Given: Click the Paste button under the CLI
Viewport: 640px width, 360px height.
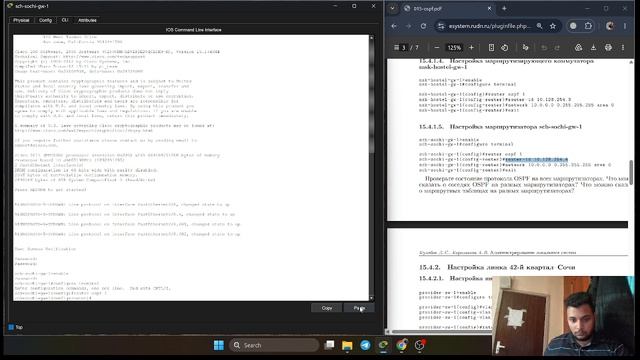Looking at the screenshot, I should point(359,308).
